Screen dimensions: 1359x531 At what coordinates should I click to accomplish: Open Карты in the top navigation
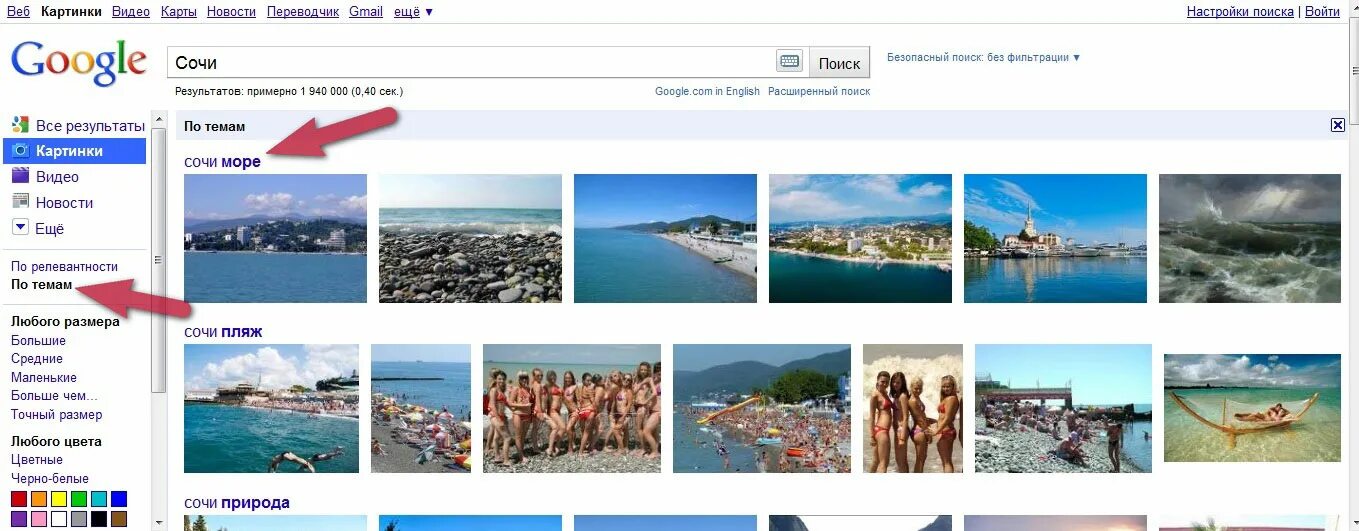point(178,12)
